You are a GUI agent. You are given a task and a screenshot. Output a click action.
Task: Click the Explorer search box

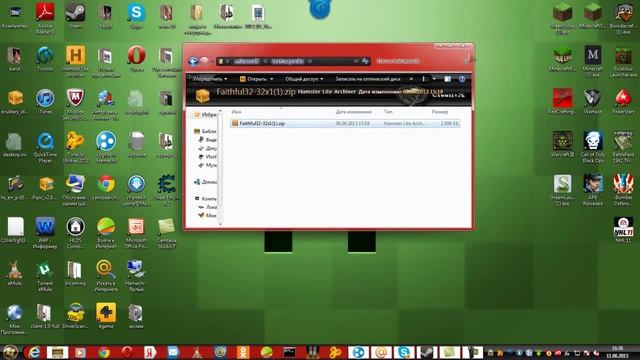[420, 61]
